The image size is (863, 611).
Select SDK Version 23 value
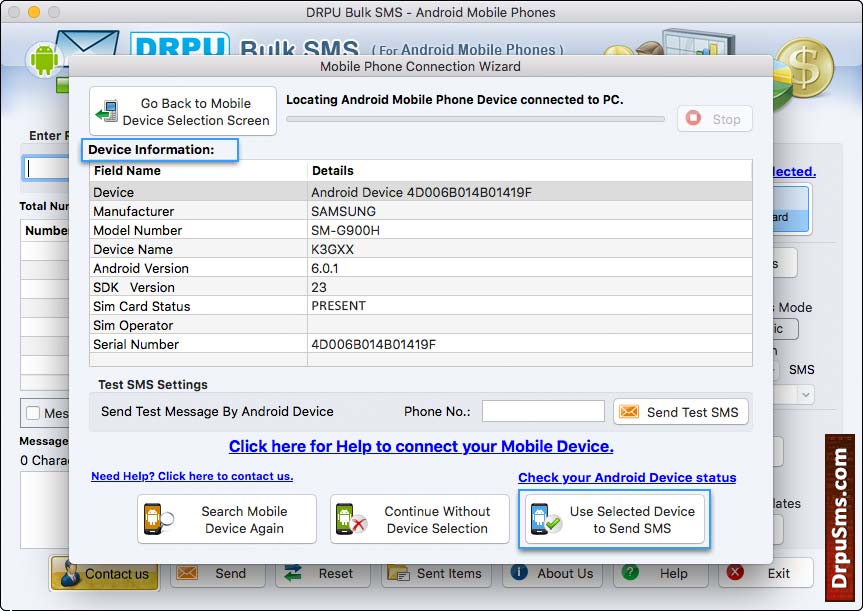pyautogui.click(x=319, y=287)
